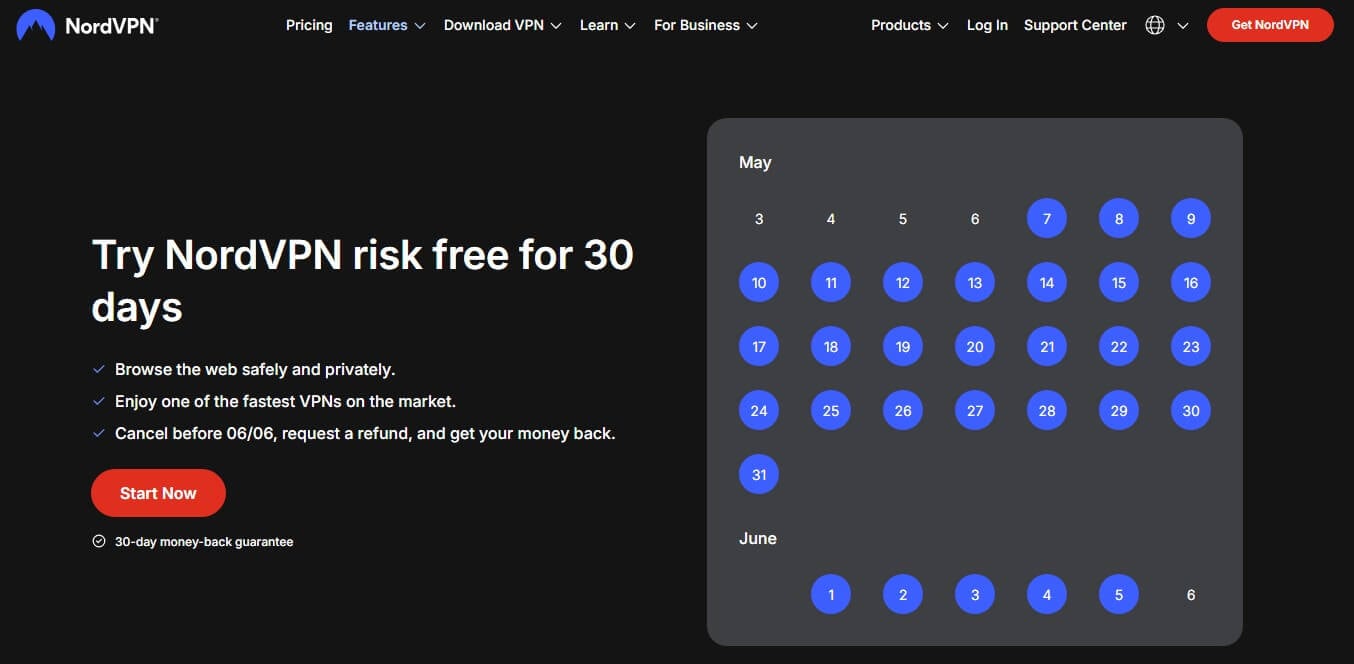The height and width of the screenshot is (664, 1354).
Task: Click the 30-day money-back guarantee text
Action: click(204, 542)
